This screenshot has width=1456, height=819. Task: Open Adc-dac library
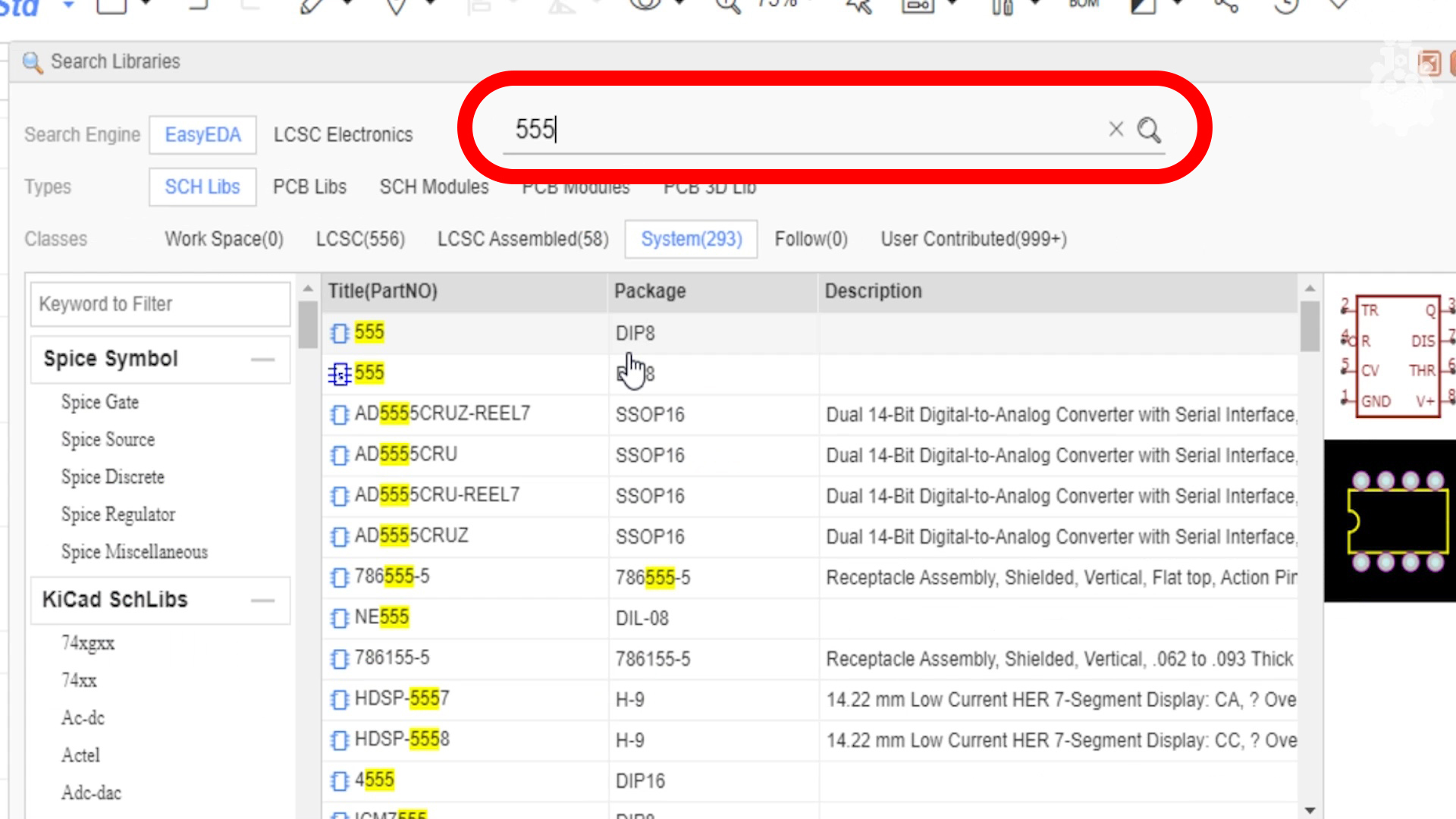(x=91, y=792)
